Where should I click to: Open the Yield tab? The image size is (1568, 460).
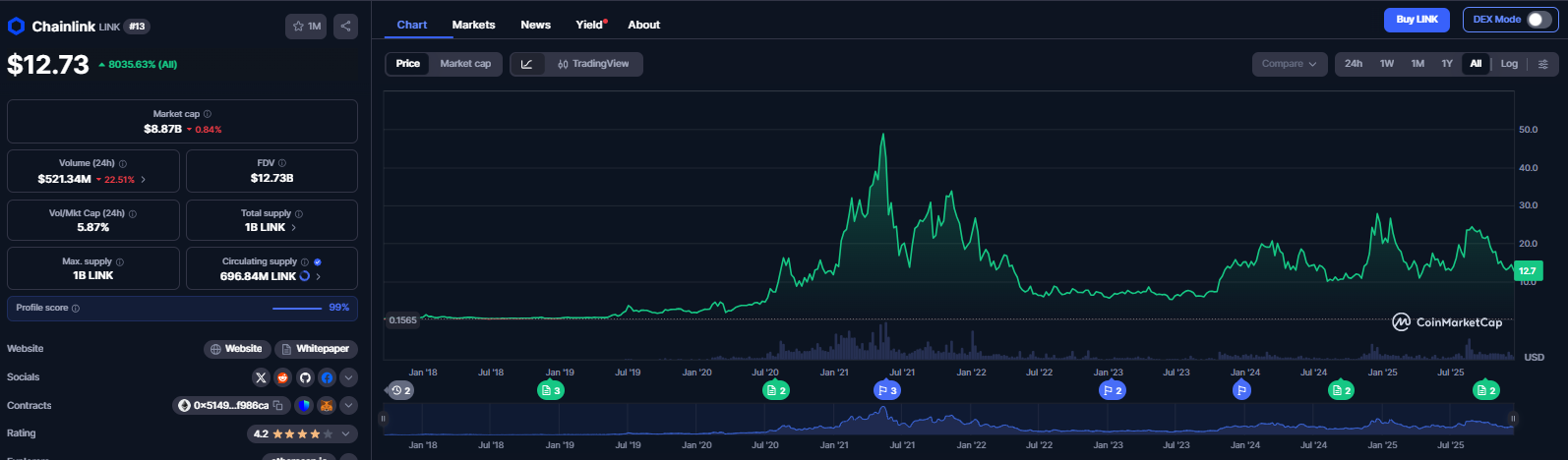click(589, 25)
